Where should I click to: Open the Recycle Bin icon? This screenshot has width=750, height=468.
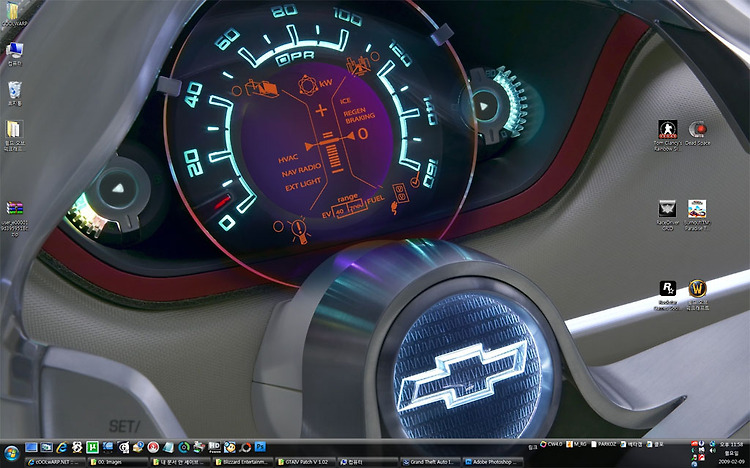pyautogui.click(x=14, y=93)
